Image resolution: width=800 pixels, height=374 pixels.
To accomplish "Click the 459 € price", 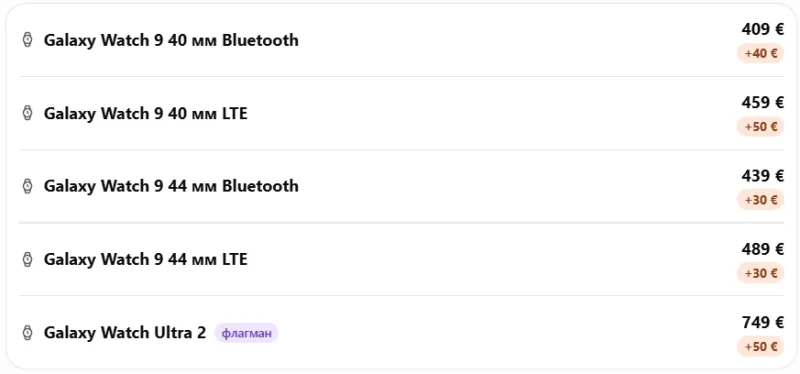I will 762,103.
